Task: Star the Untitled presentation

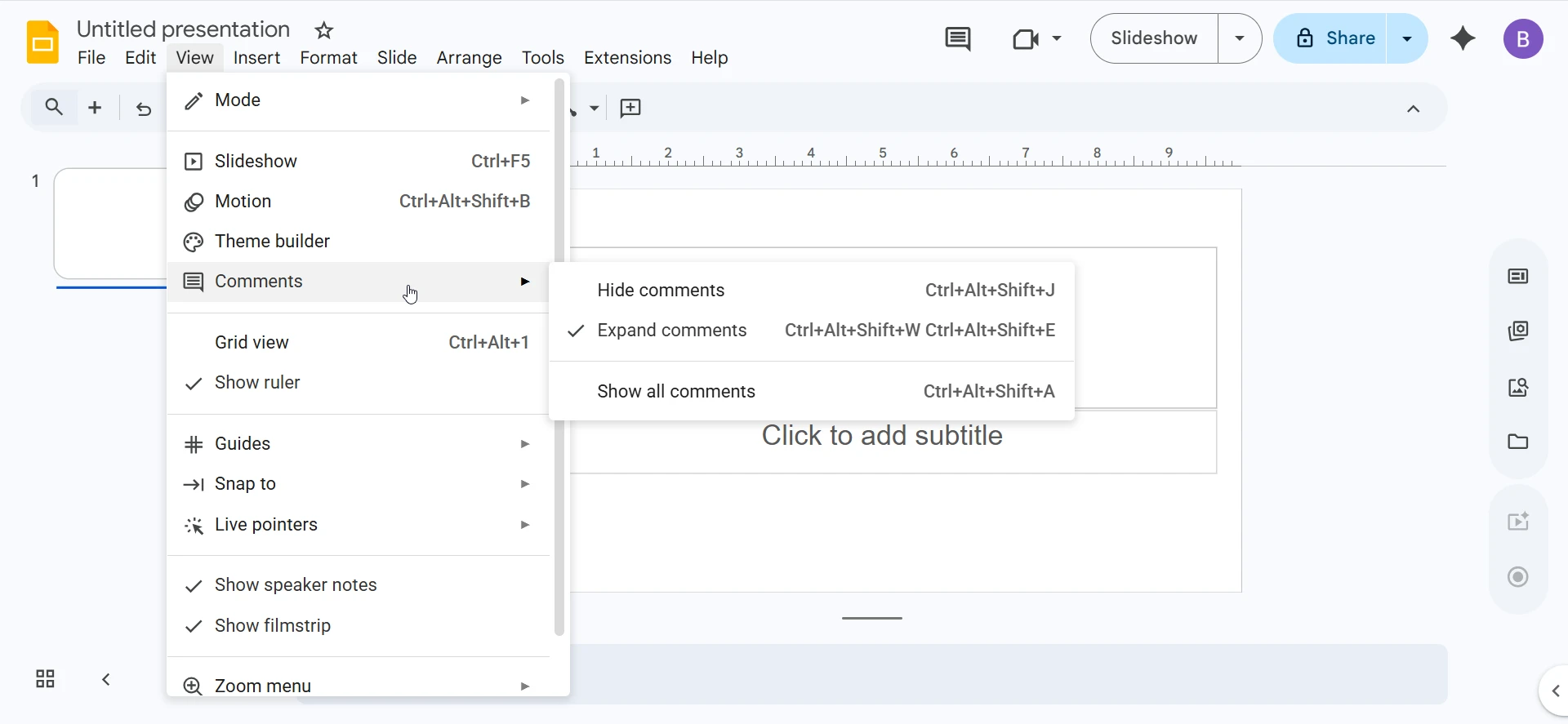Action: coord(324,31)
